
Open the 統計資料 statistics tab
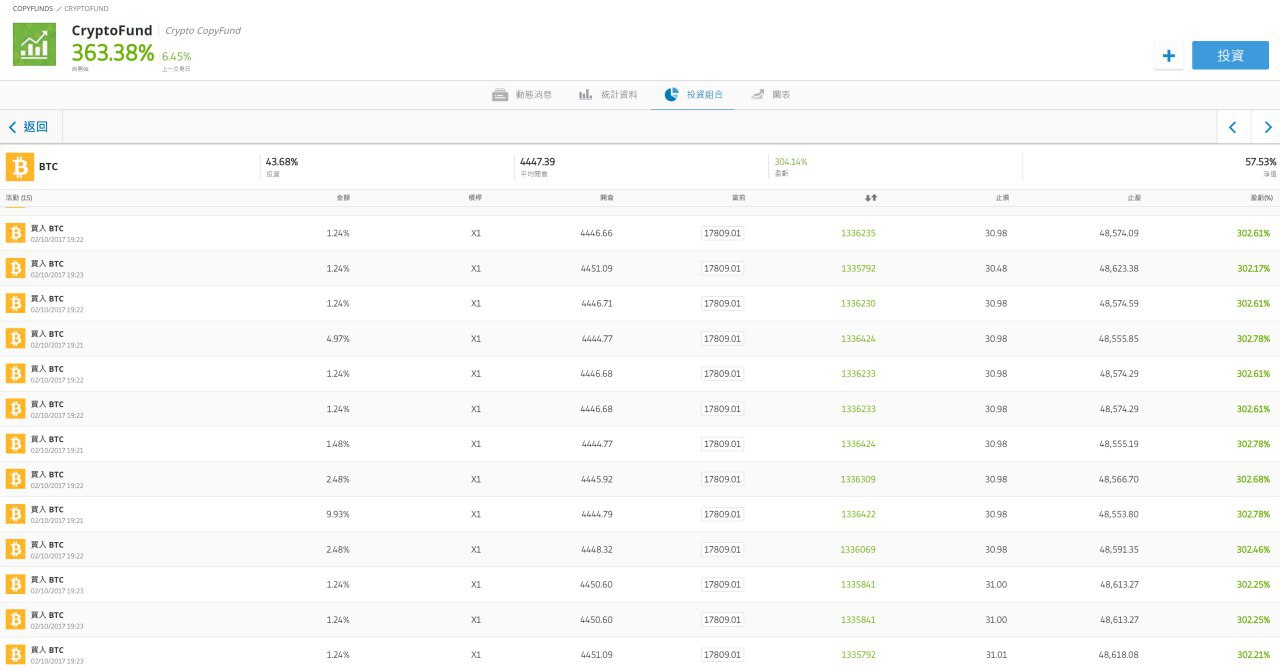pyautogui.click(x=607, y=95)
